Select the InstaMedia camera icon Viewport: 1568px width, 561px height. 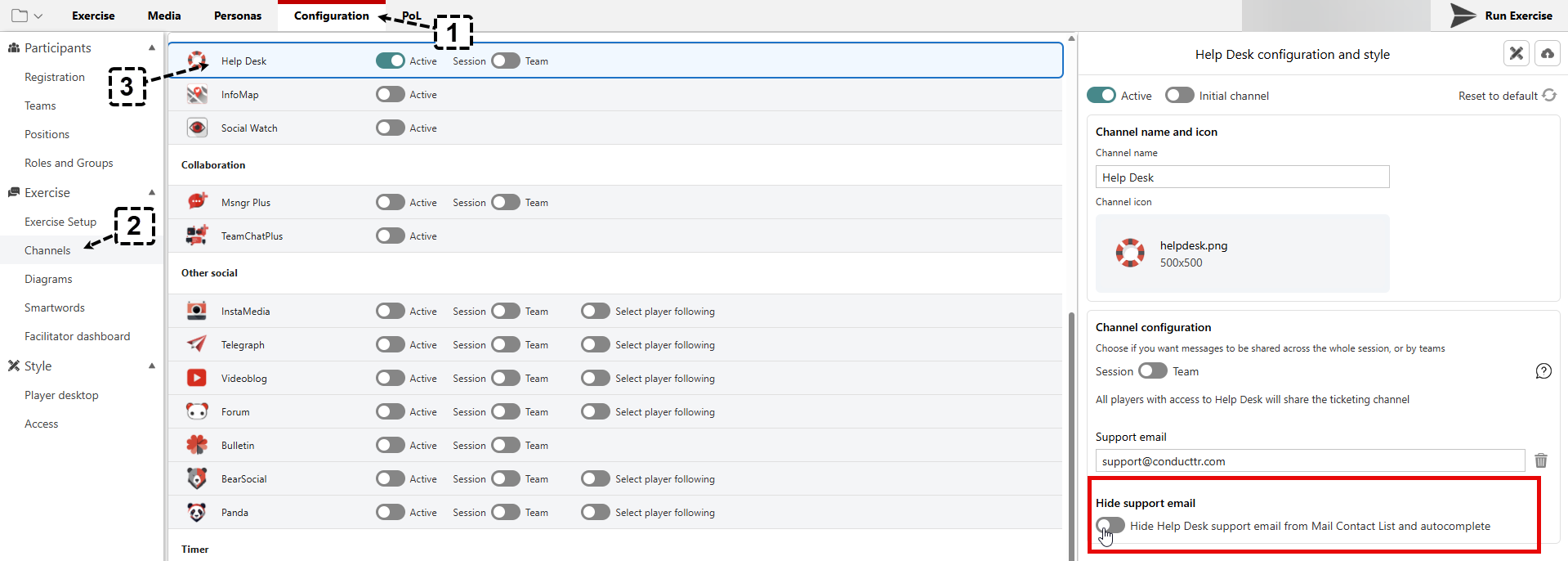tap(197, 311)
